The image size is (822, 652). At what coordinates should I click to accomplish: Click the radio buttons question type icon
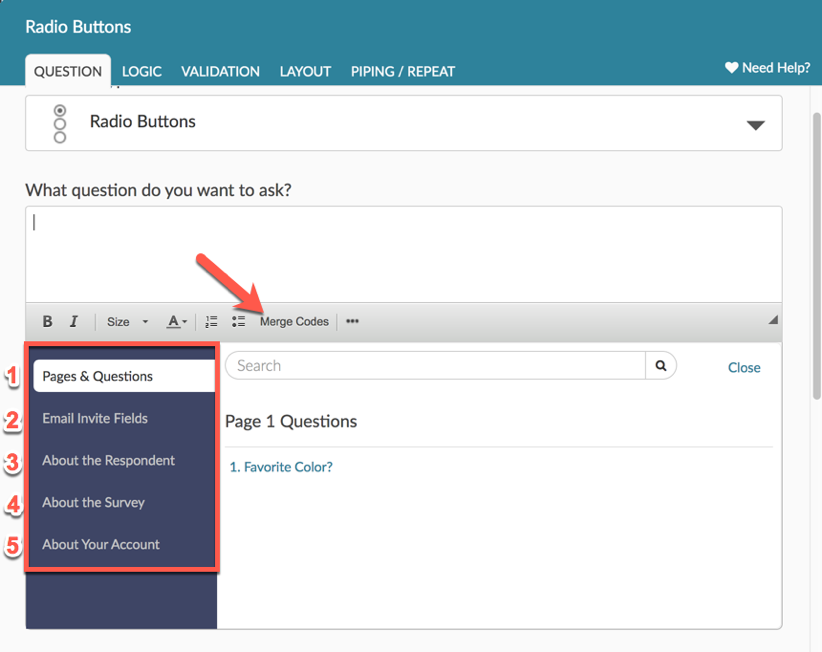click(60, 123)
